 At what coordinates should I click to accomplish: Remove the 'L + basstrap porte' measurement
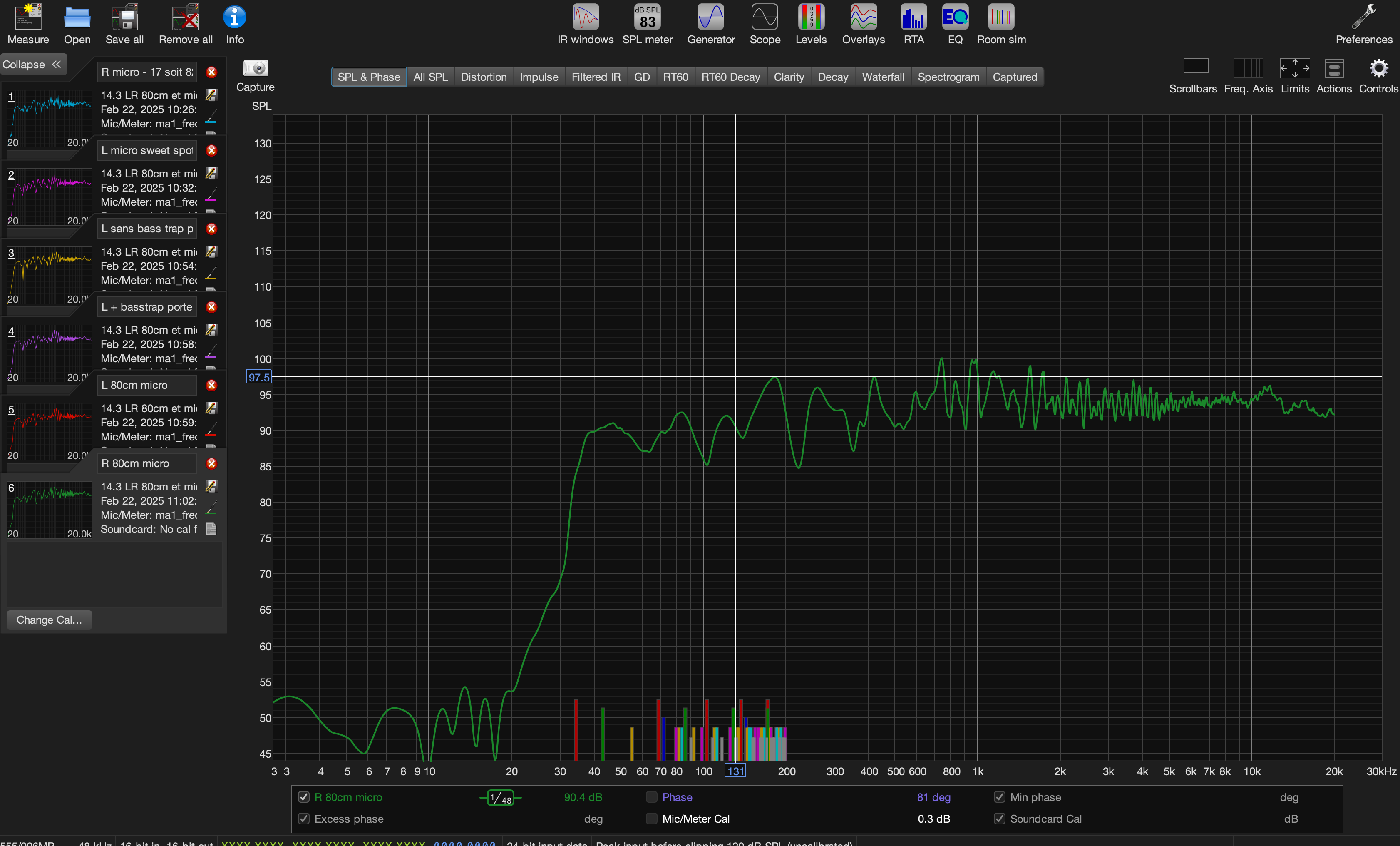tap(211, 307)
